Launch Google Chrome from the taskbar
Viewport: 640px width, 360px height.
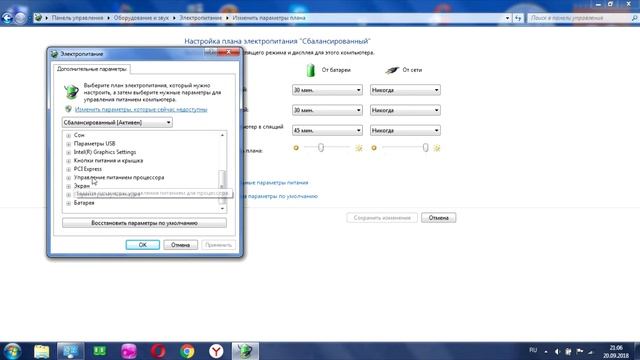click(x=187, y=351)
